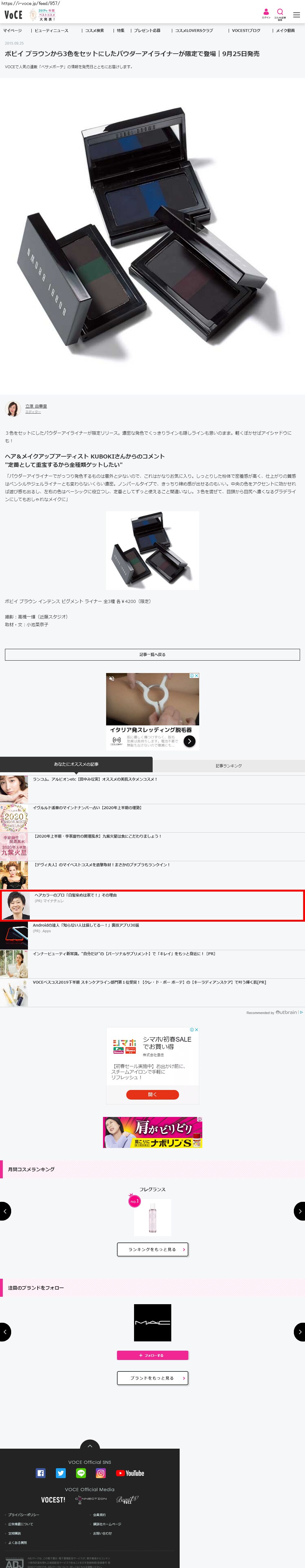Open VOCE YouTube channel icon
305x1568 pixels.
130,1473
